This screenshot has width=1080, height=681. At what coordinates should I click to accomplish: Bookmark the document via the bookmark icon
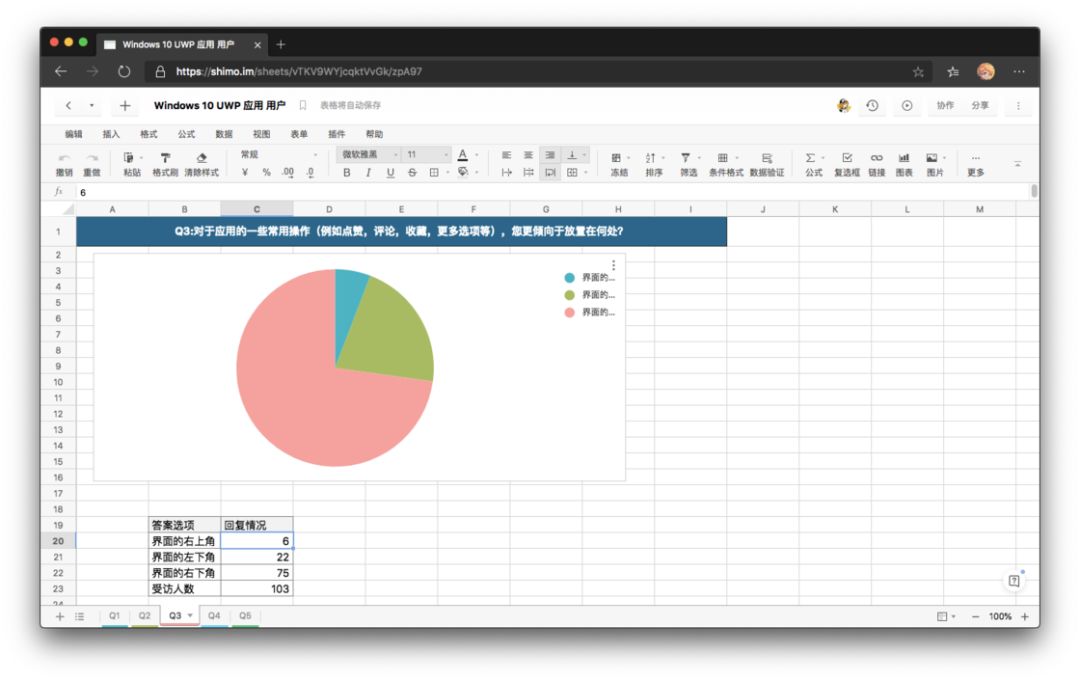point(302,105)
